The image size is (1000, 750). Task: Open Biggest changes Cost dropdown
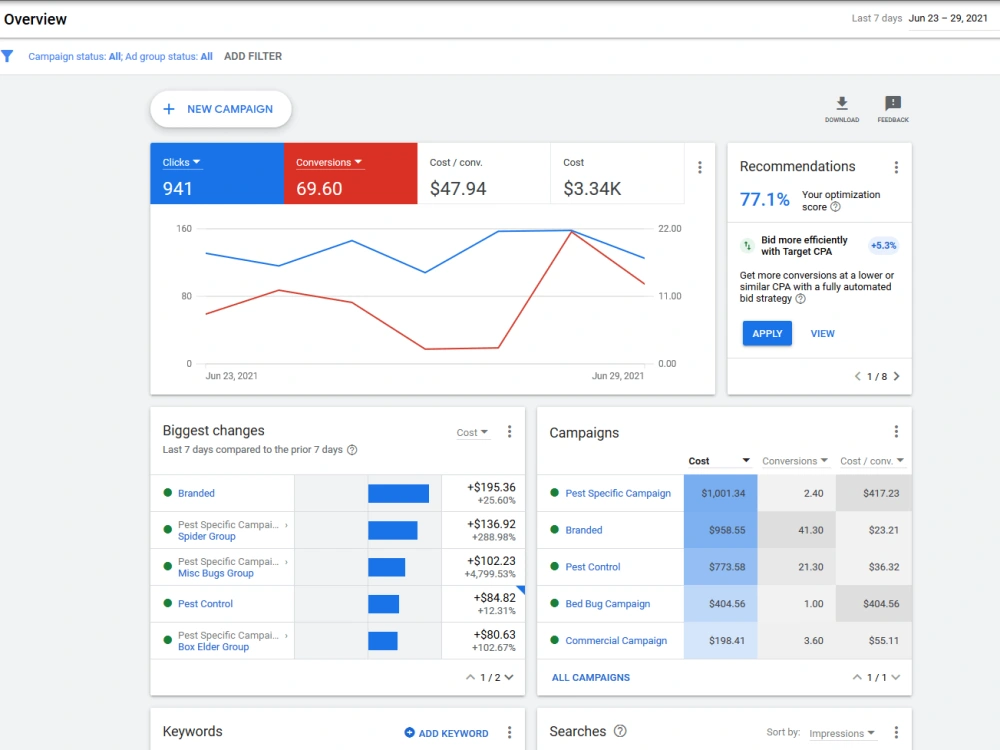coord(473,432)
